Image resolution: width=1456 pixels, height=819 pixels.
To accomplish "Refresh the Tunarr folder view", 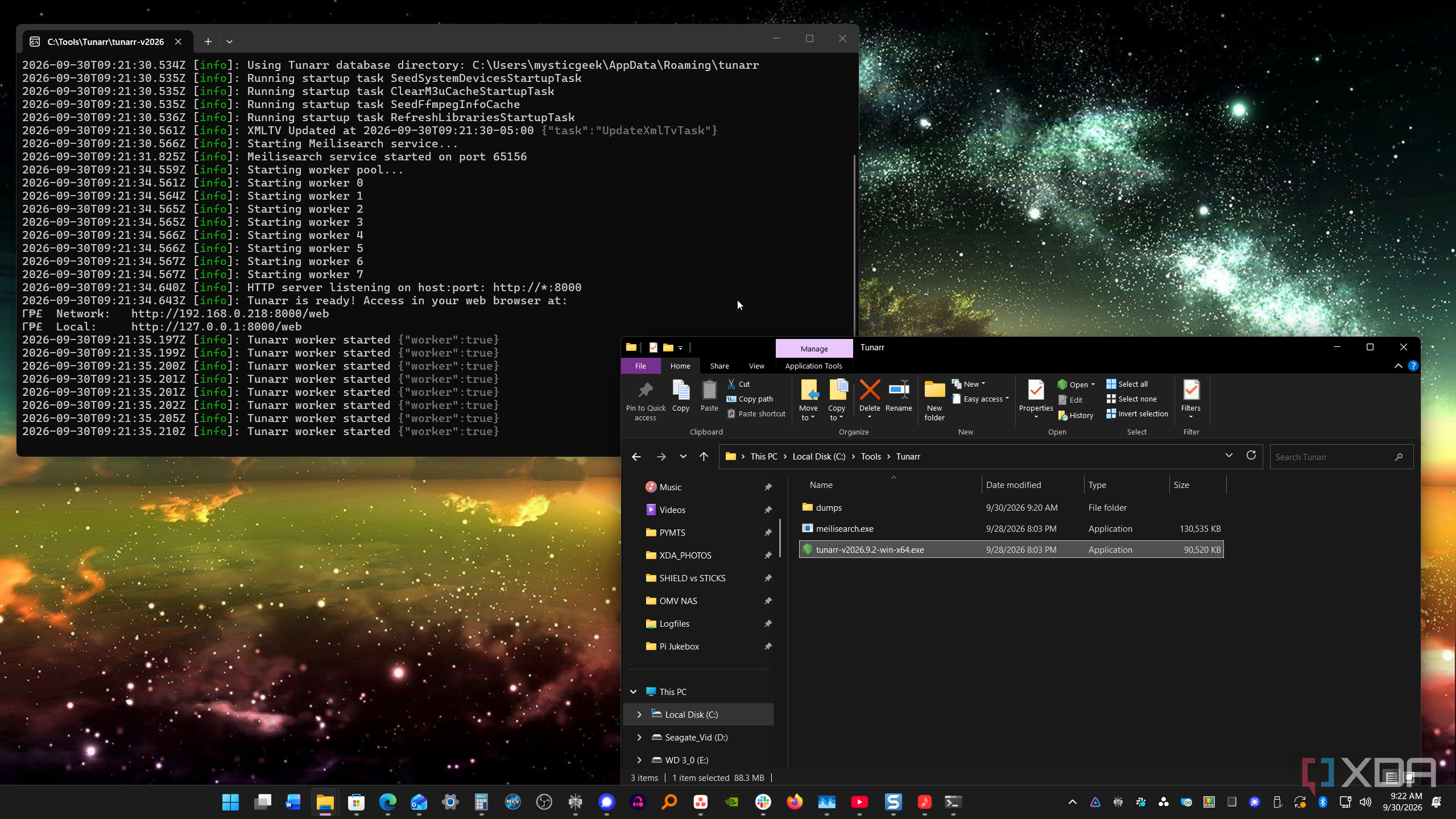I will (1251, 456).
